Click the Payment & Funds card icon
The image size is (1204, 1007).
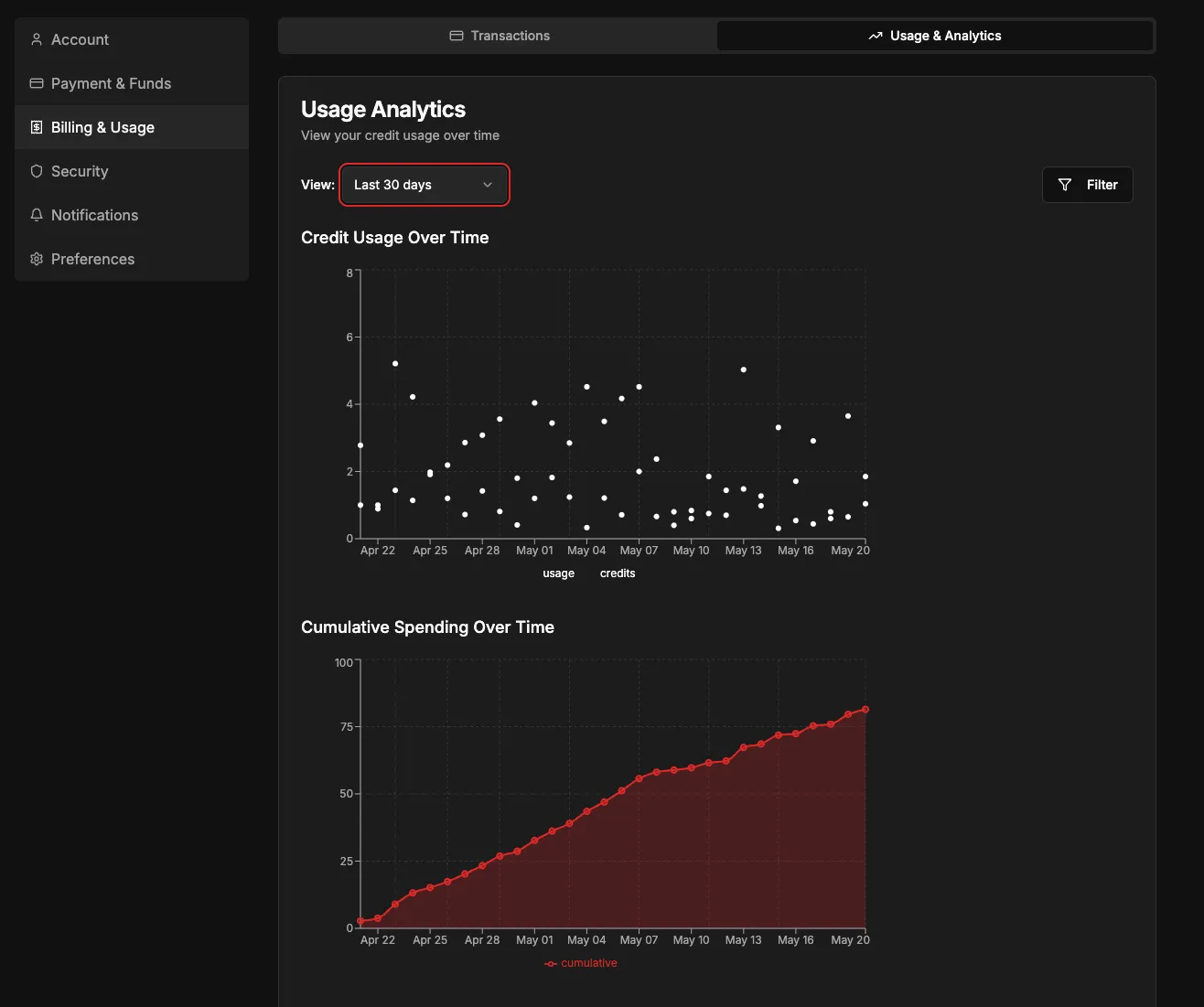(x=37, y=83)
